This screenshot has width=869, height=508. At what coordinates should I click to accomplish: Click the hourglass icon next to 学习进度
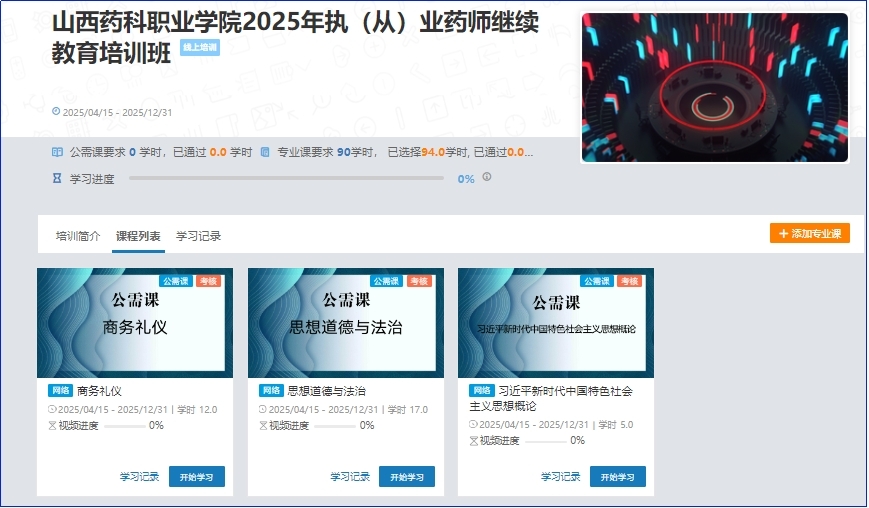tap(57, 179)
